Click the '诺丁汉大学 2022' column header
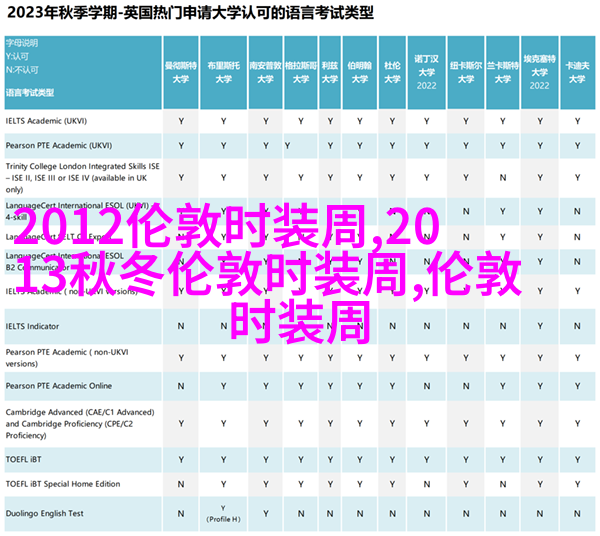The width and height of the screenshot is (600, 536). tap(426, 72)
